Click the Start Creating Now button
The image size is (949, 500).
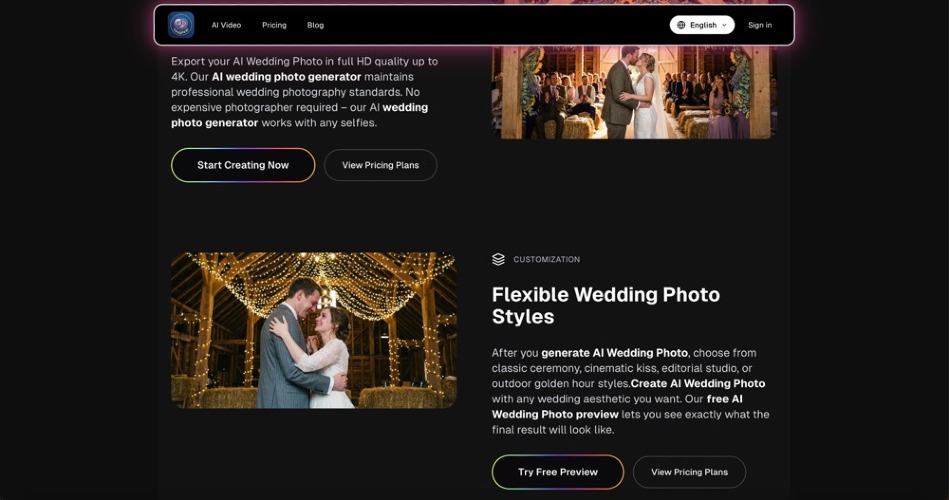tap(243, 165)
